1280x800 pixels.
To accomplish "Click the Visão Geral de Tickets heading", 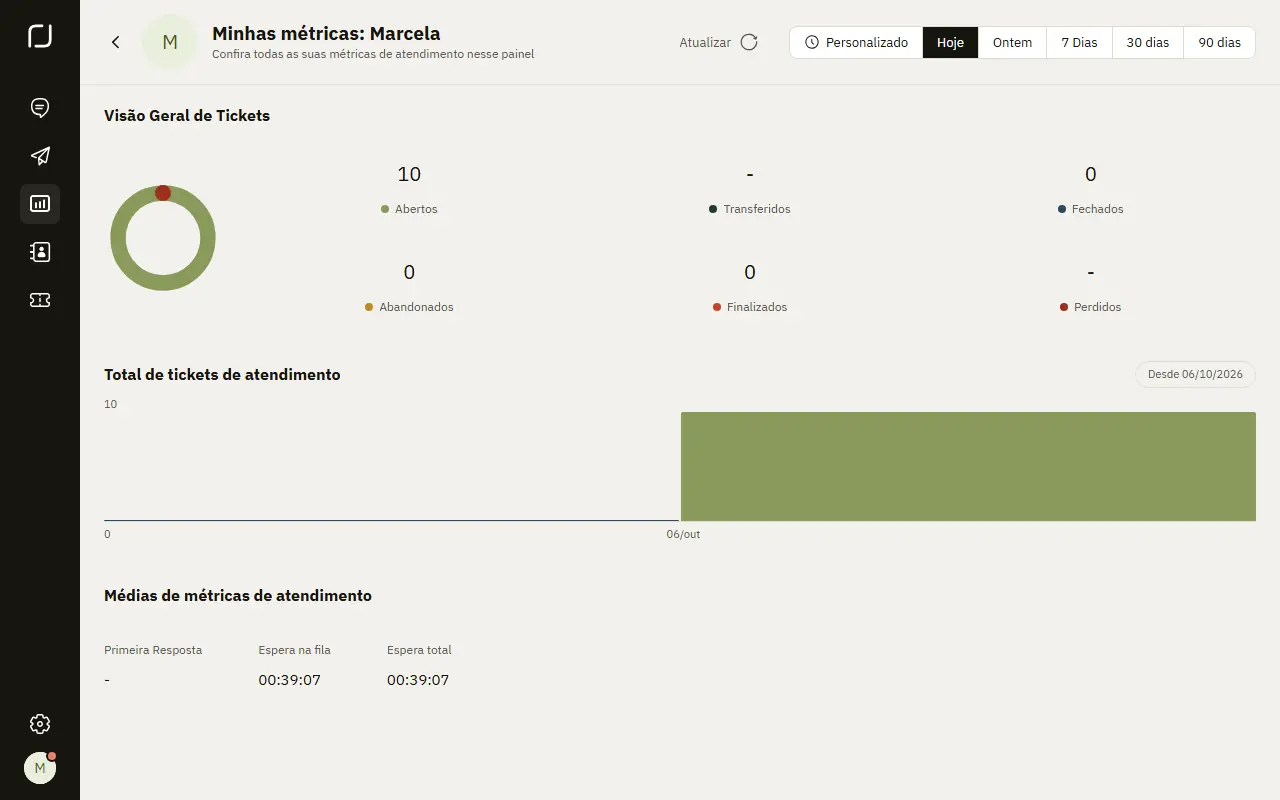I will tap(187, 115).
